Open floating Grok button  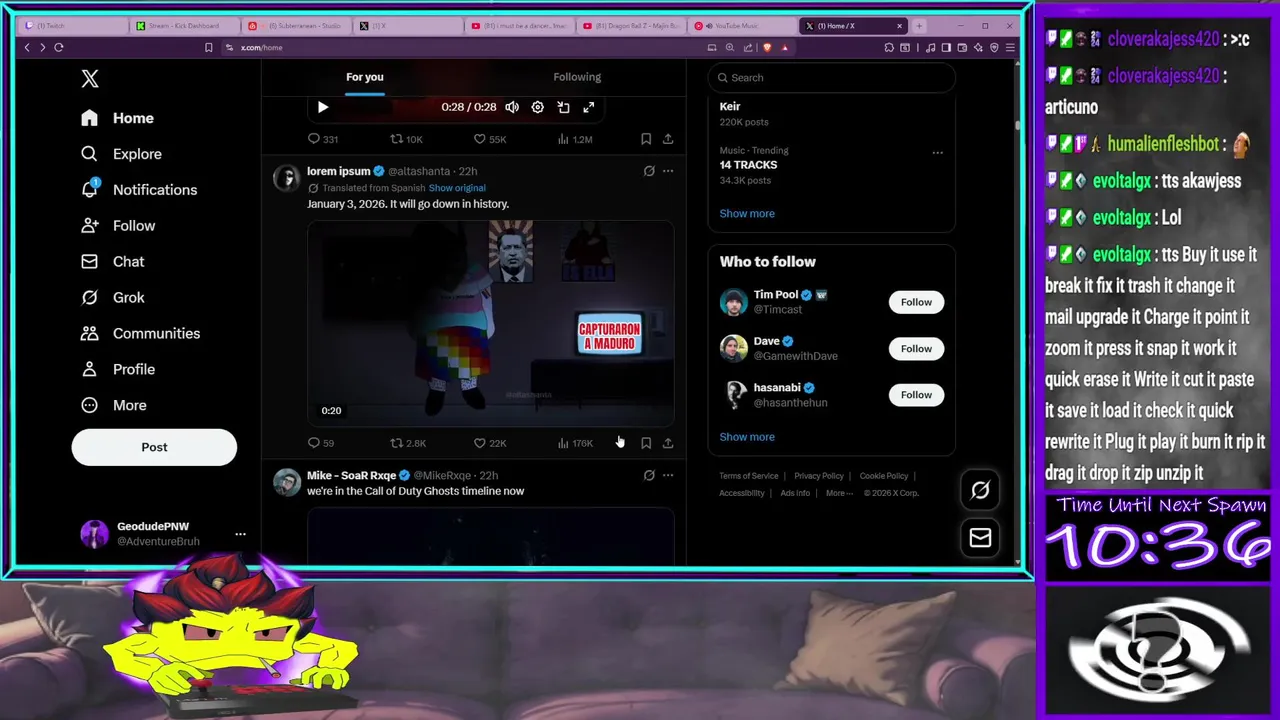point(980,490)
